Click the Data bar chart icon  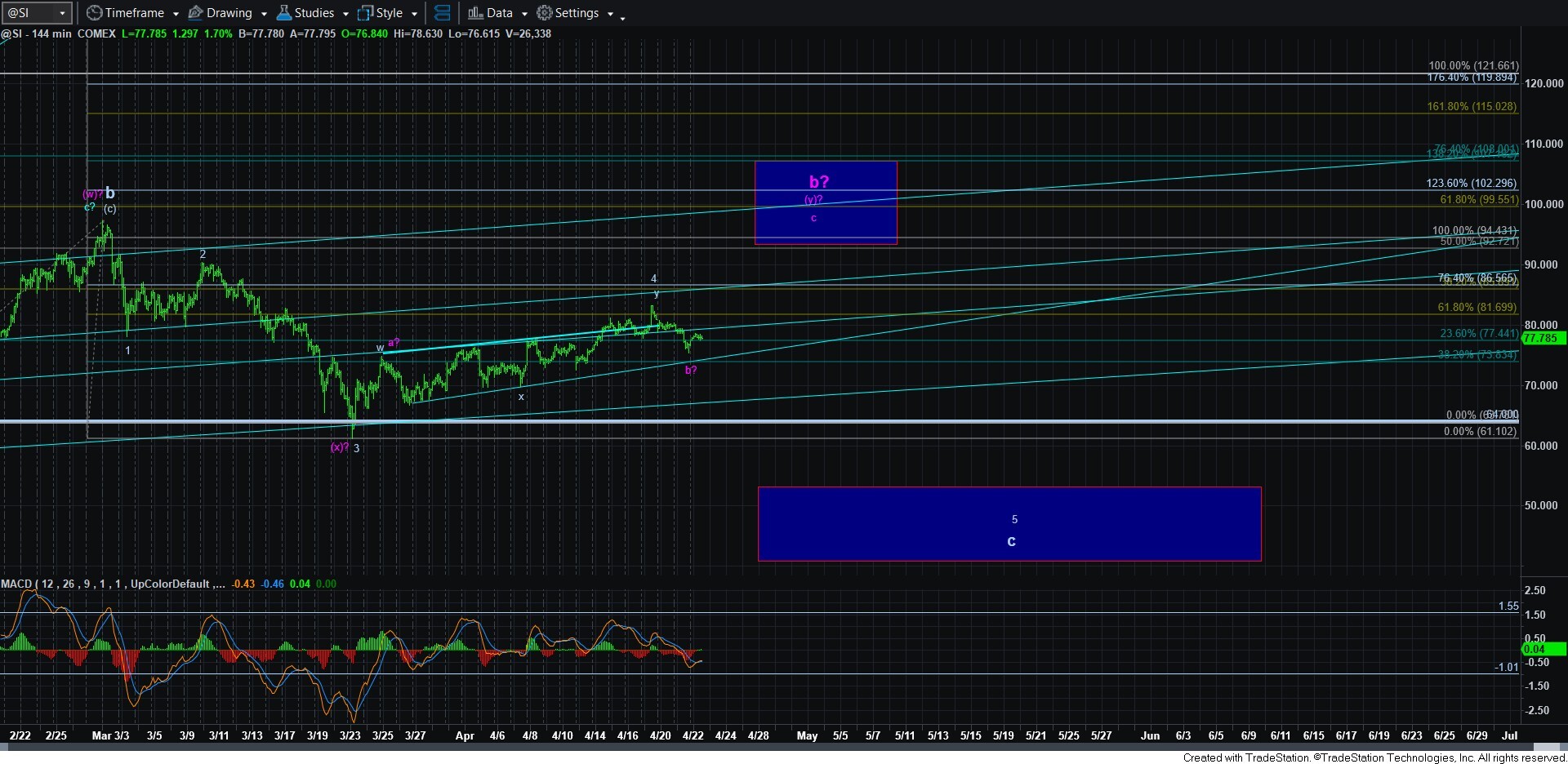[x=475, y=13]
